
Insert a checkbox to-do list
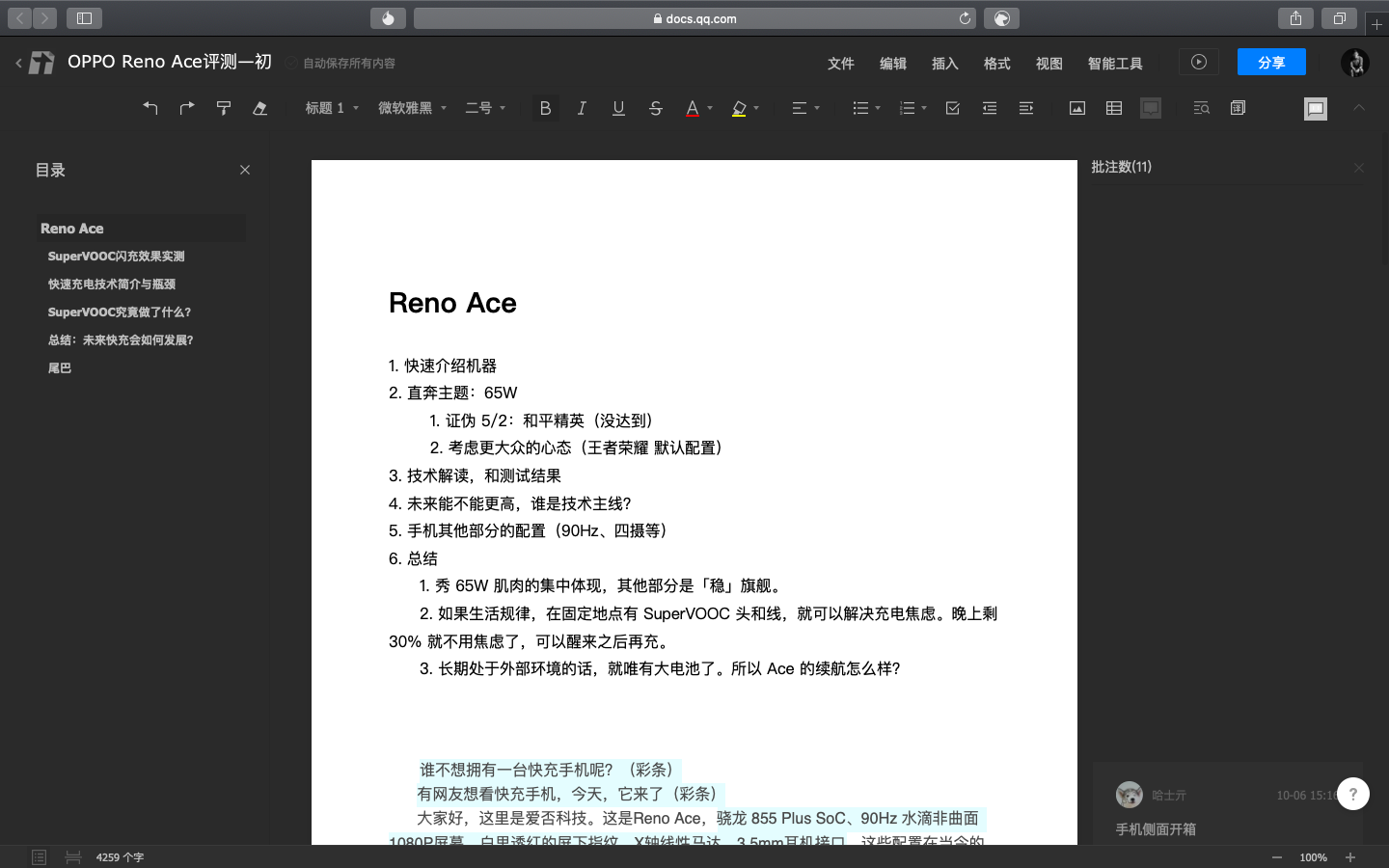pos(953,108)
